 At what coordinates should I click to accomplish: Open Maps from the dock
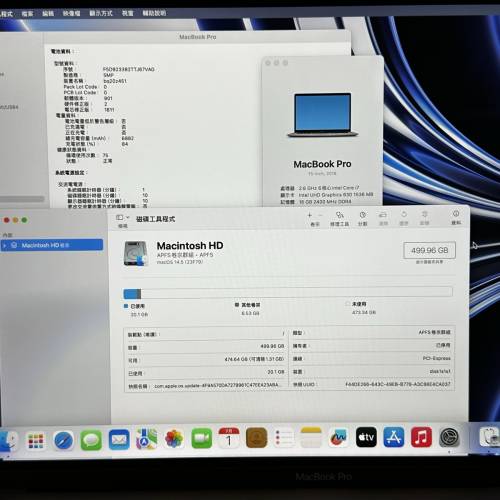click(146, 439)
